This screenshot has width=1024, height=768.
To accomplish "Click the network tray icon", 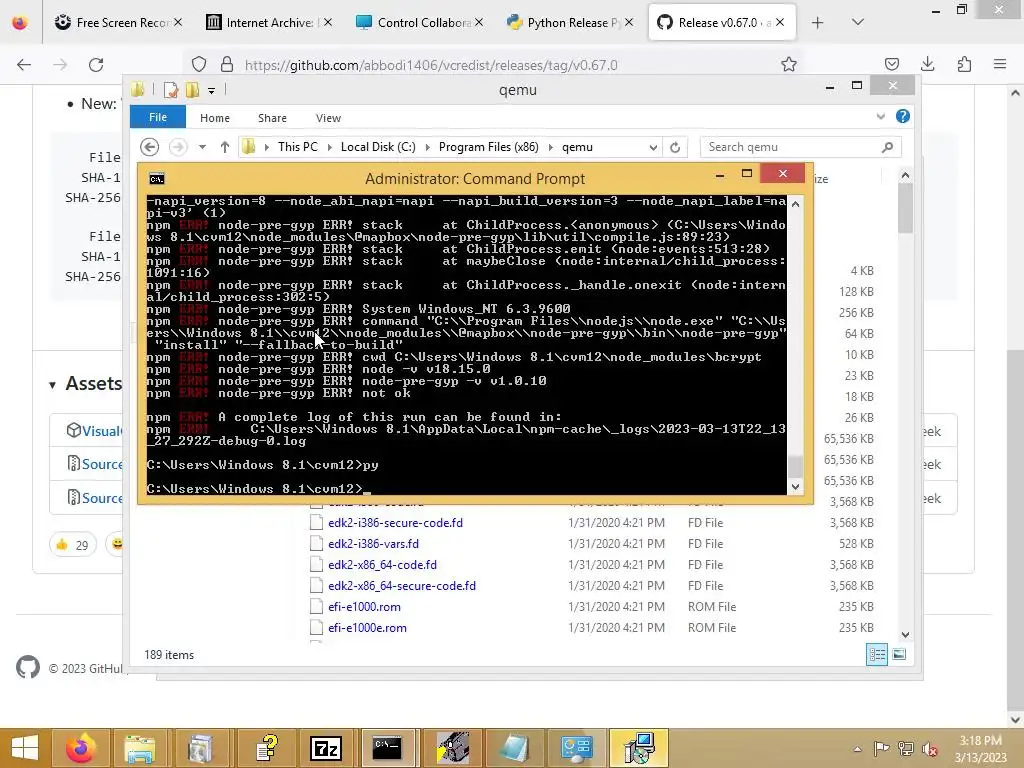I will coord(906,749).
